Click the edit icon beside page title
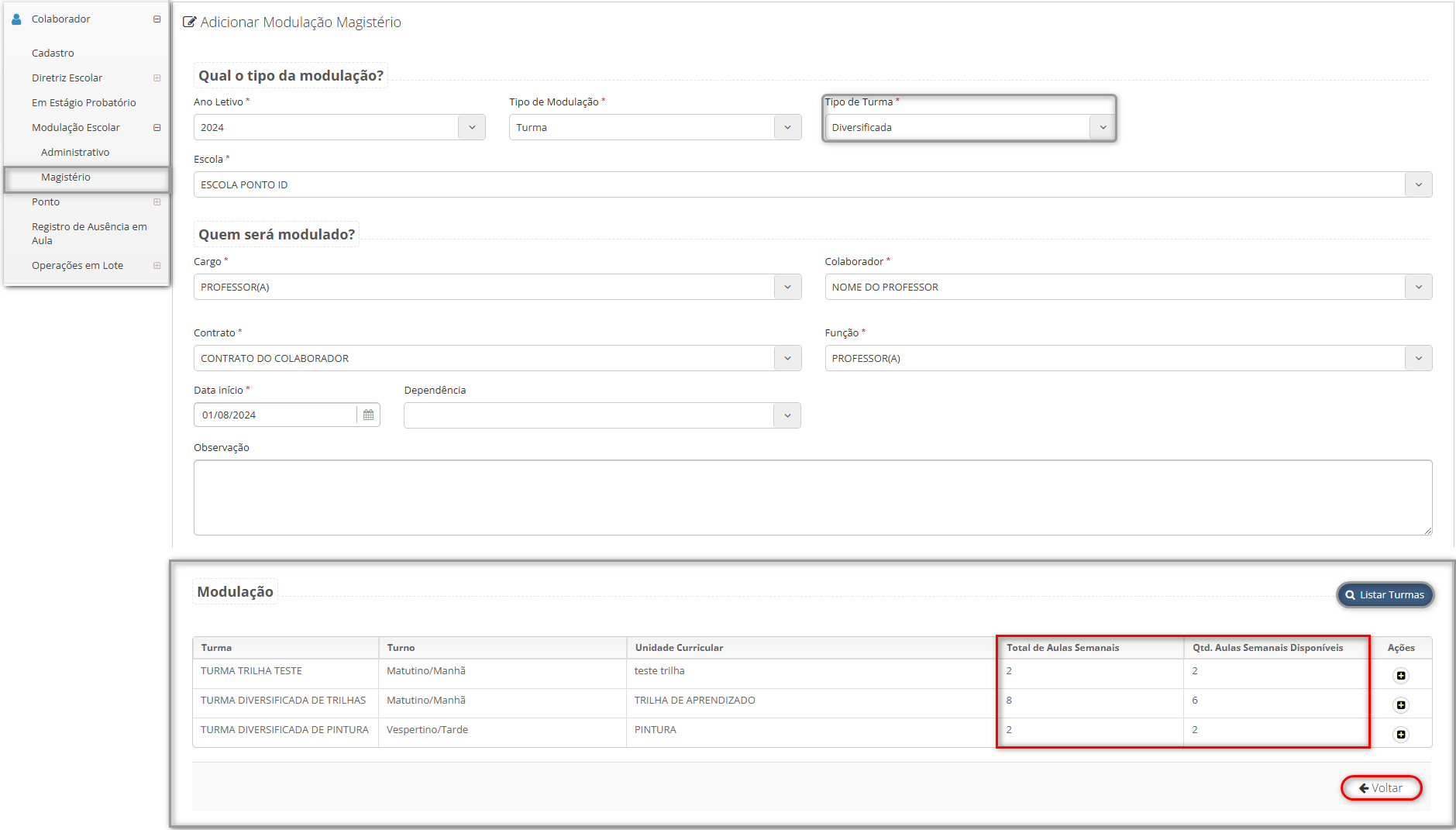1456x830 pixels. point(189,22)
